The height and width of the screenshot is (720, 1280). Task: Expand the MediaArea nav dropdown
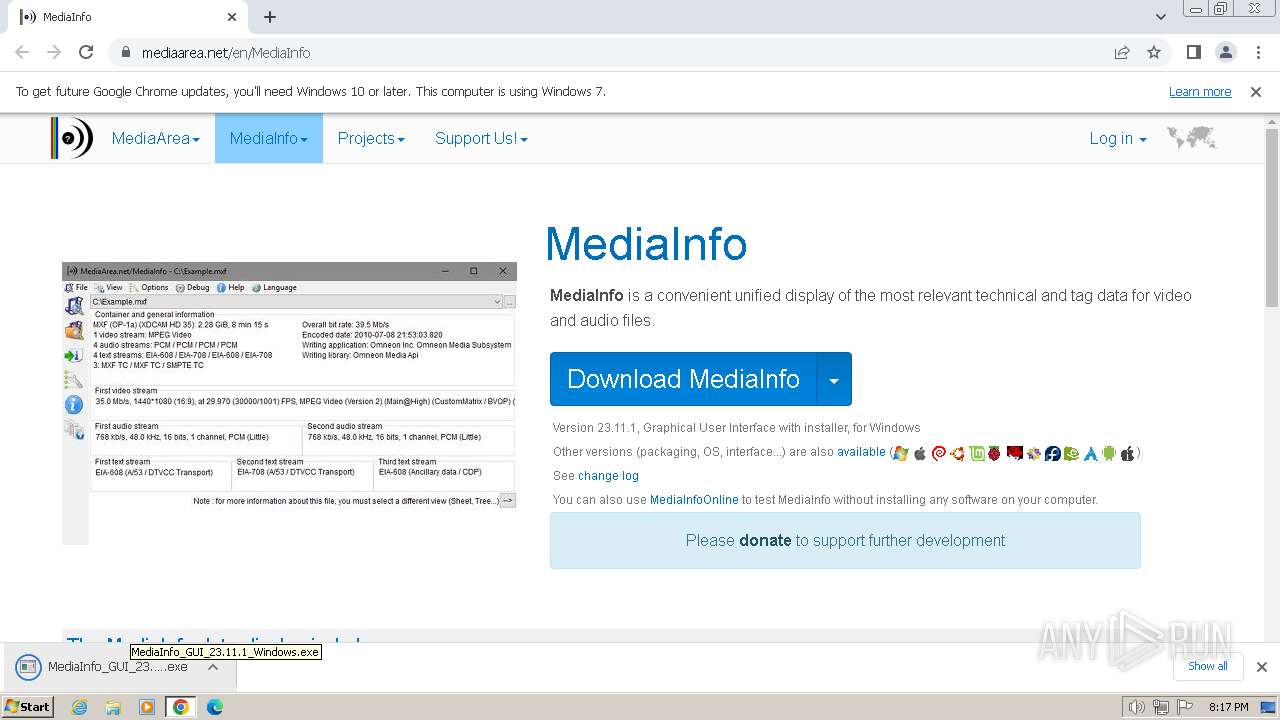[x=156, y=138]
